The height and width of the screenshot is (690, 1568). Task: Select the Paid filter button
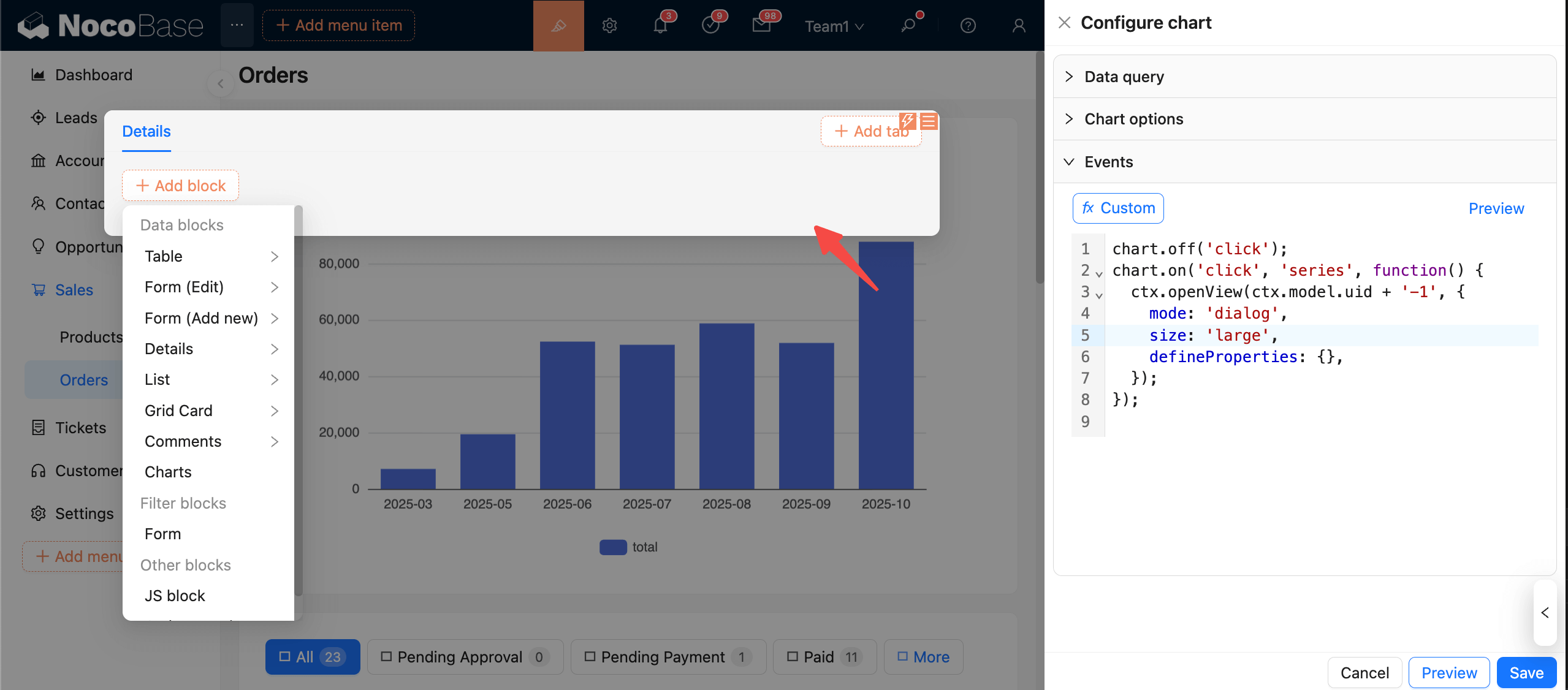(824, 657)
